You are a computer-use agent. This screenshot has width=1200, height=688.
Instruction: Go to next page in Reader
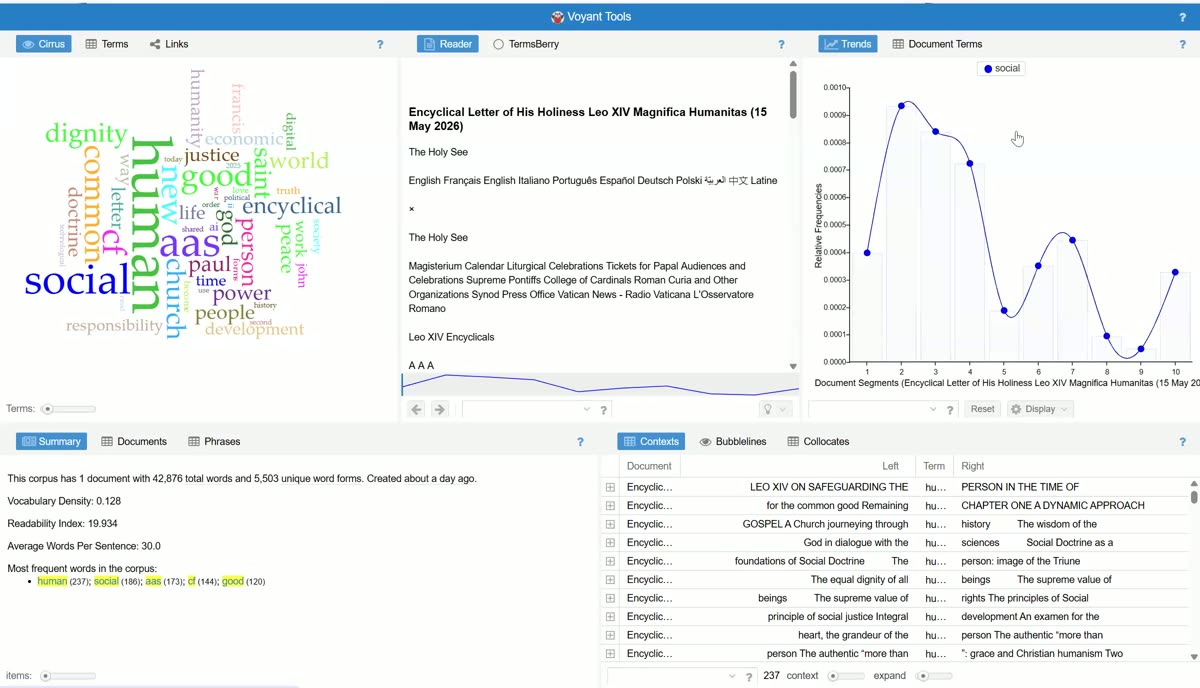pyautogui.click(x=439, y=409)
